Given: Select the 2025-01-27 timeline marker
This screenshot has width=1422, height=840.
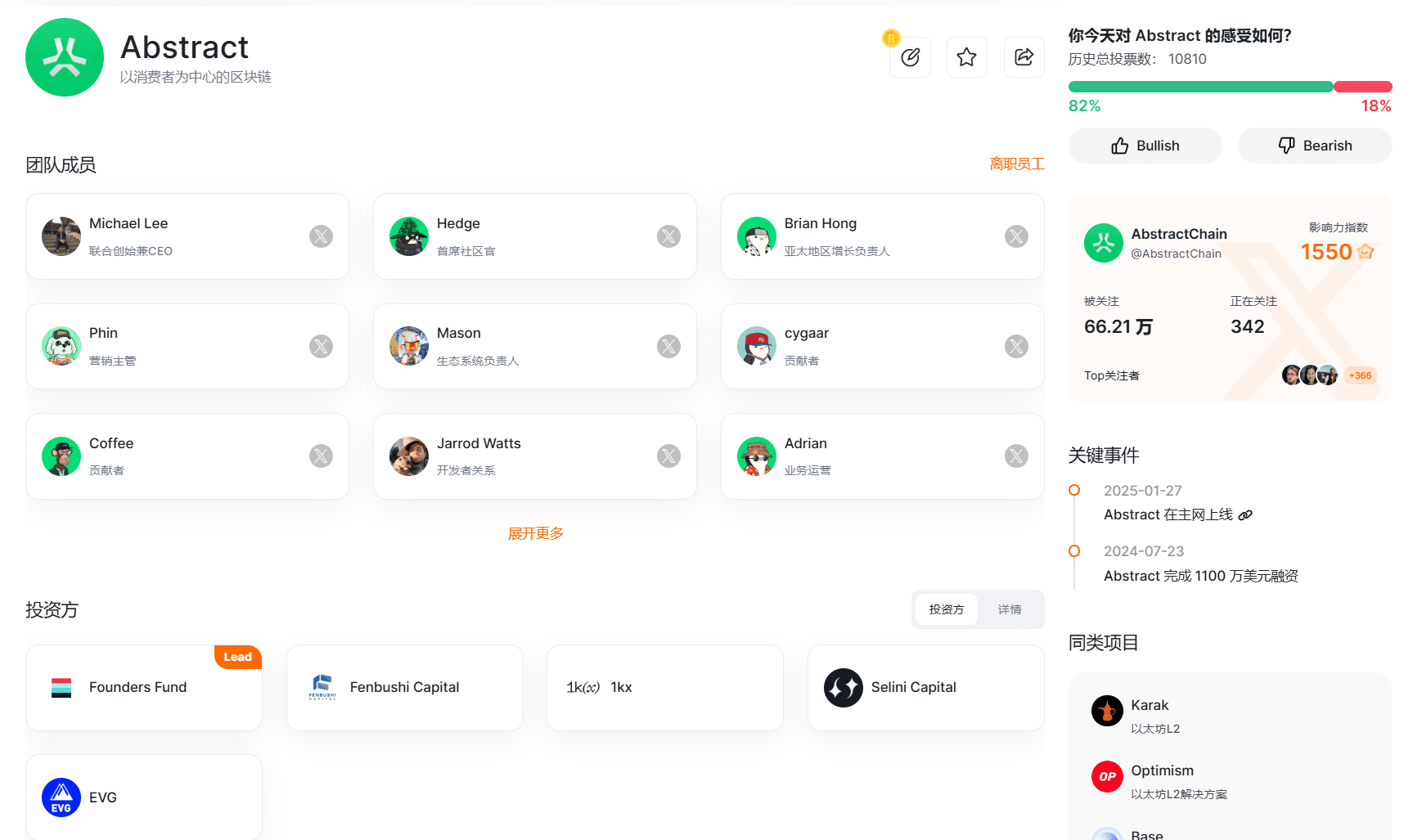Looking at the screenshot, I should (1074, 490).
